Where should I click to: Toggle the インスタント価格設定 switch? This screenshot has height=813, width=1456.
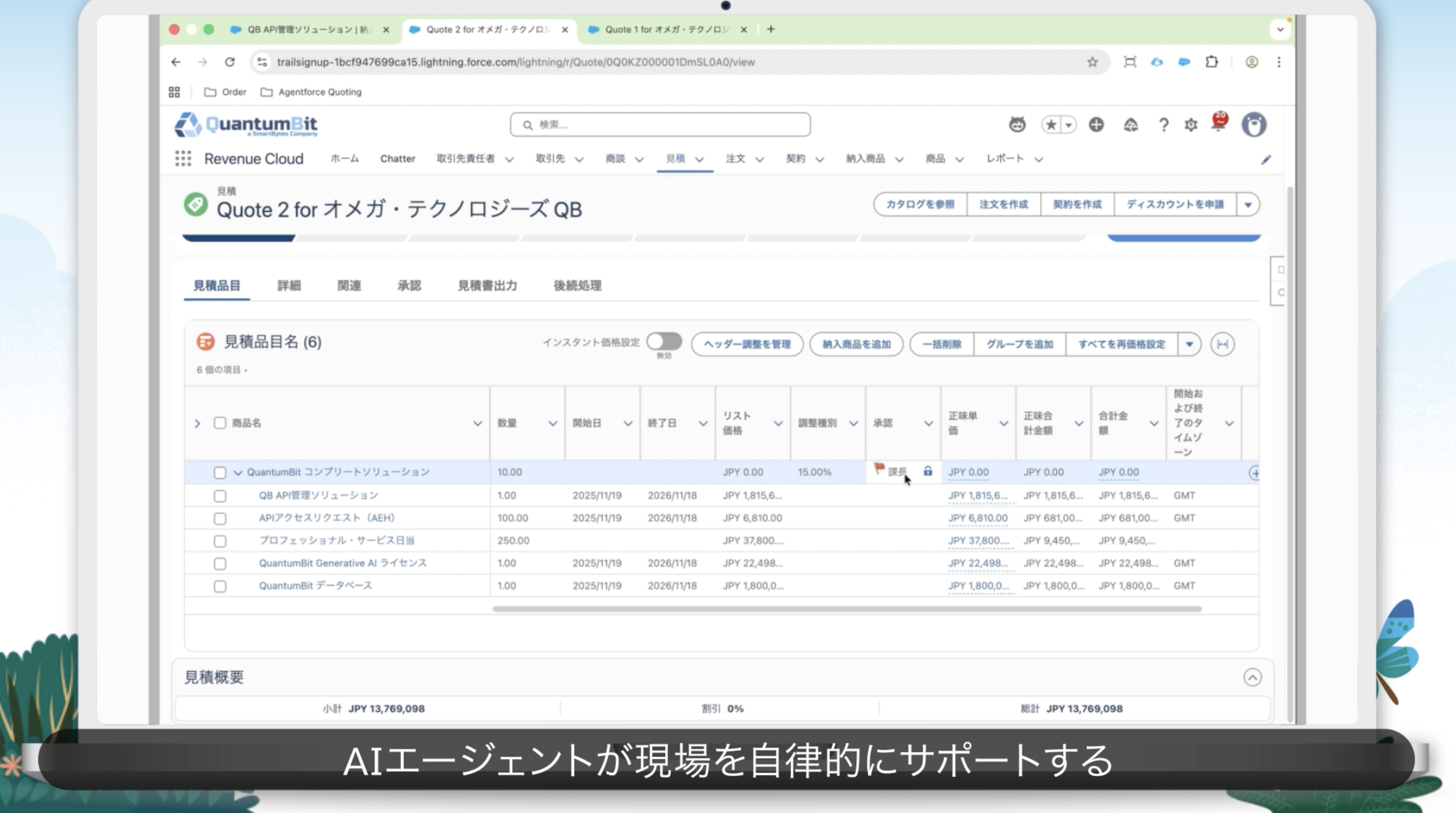[x=664, y=341]
